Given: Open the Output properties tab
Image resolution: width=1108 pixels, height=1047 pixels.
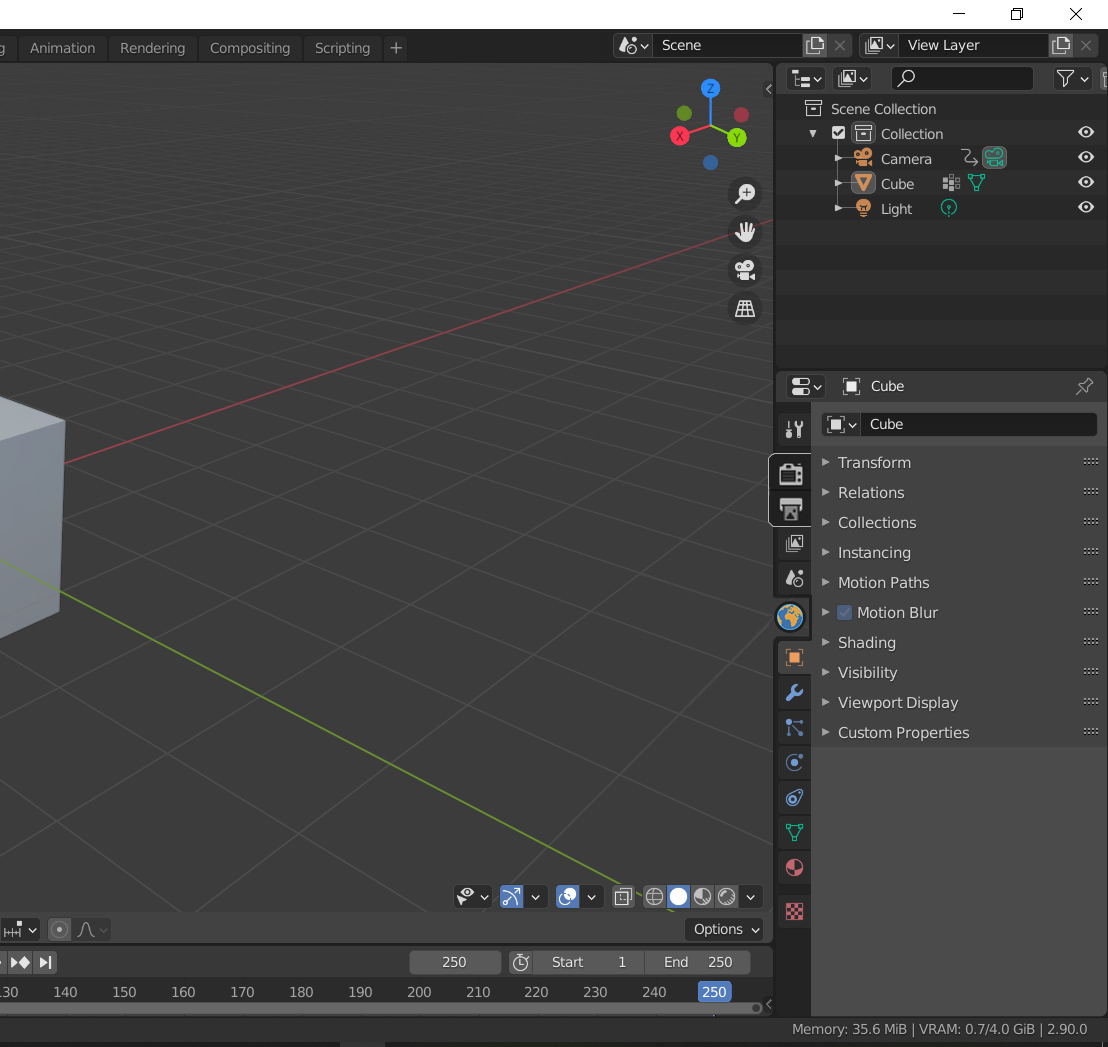Looking at the screenshot, I should pos(791,509).
